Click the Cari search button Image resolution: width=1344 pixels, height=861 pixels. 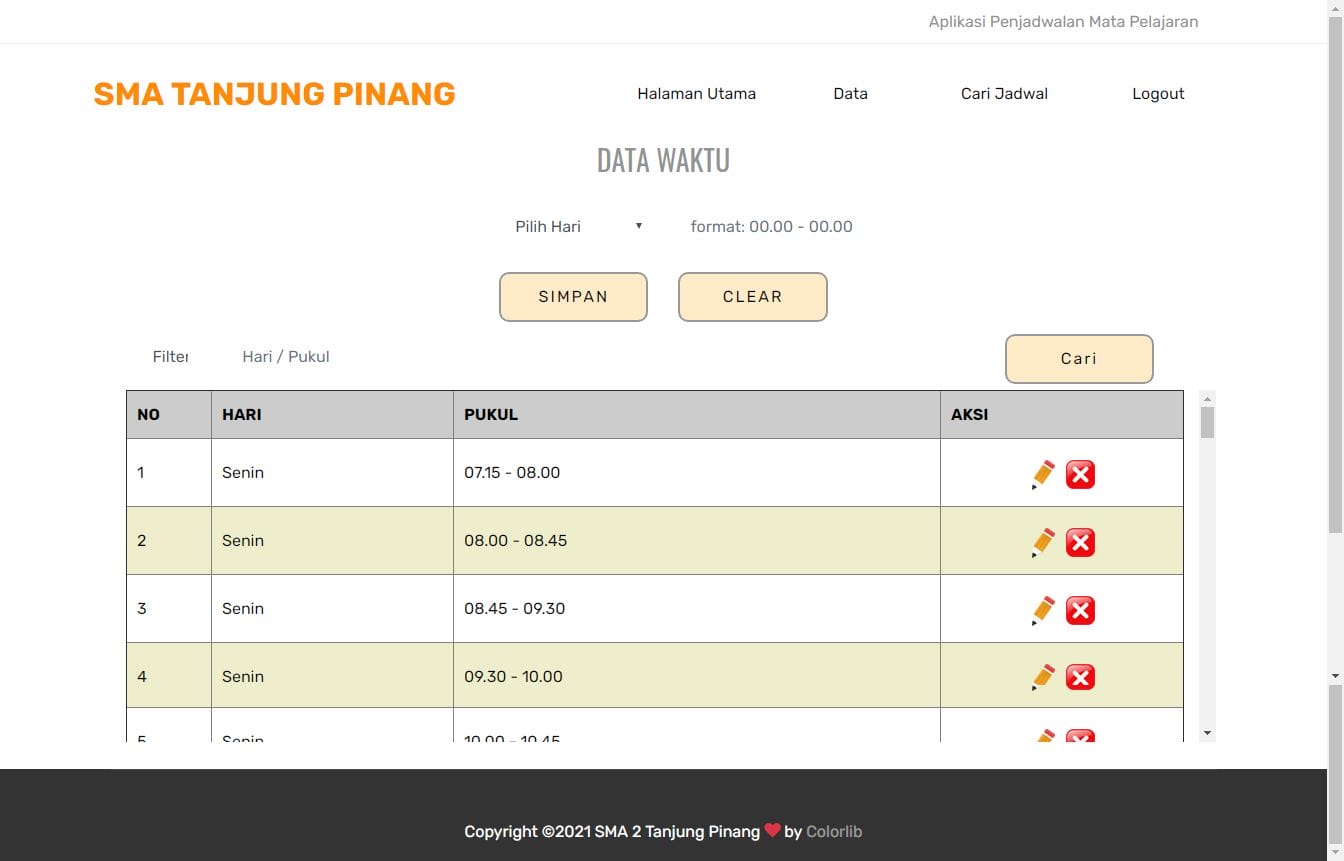point(1078,359)
